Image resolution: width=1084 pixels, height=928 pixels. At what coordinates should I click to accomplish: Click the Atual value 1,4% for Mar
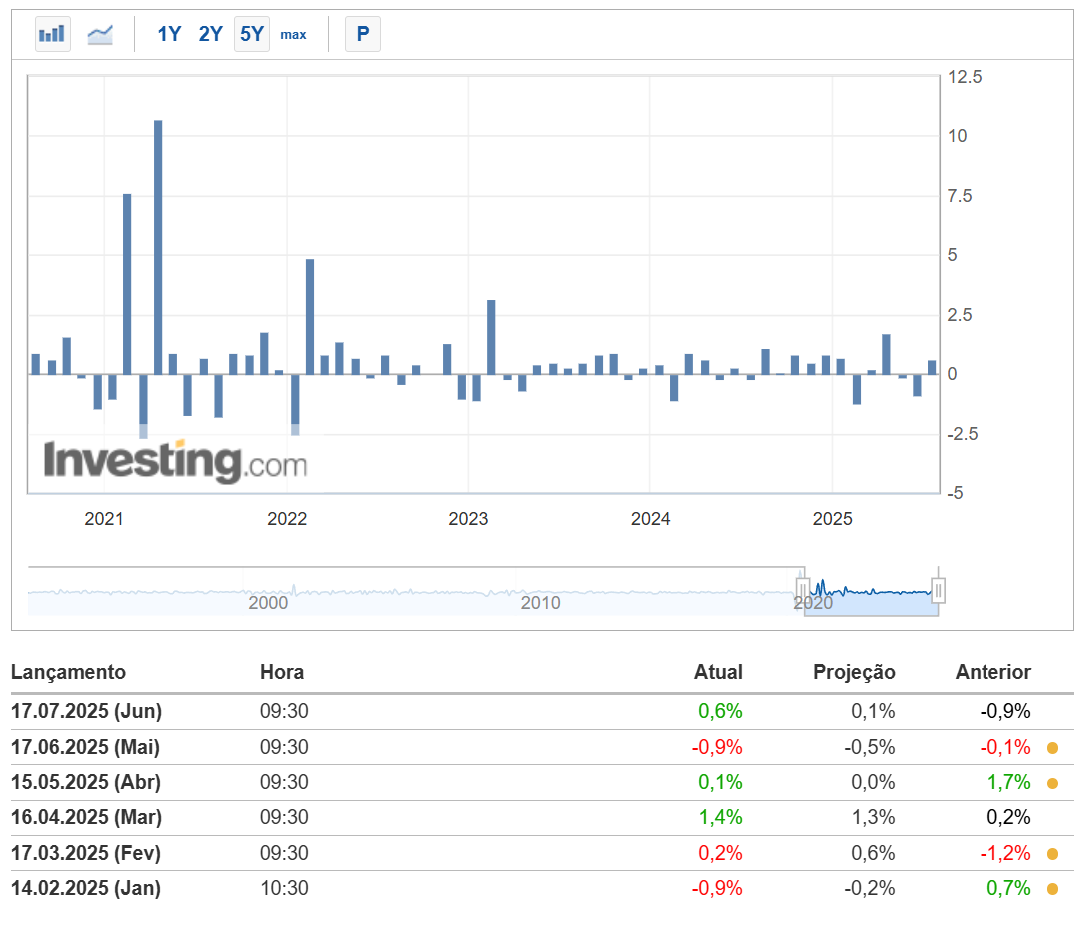coord(720,817)
